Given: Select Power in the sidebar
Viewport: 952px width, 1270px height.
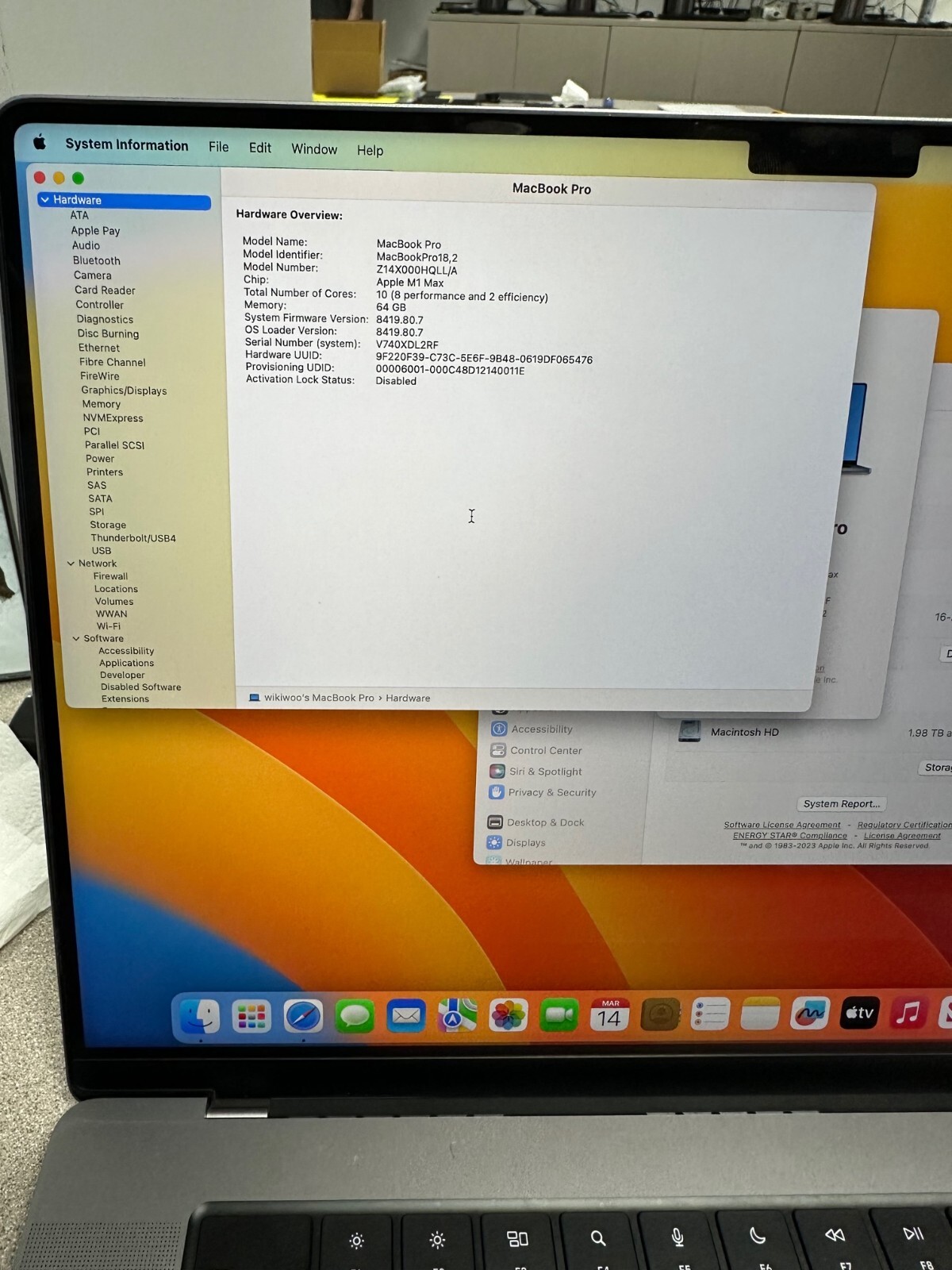Looking at the screenshot, I should pos(100,458).
